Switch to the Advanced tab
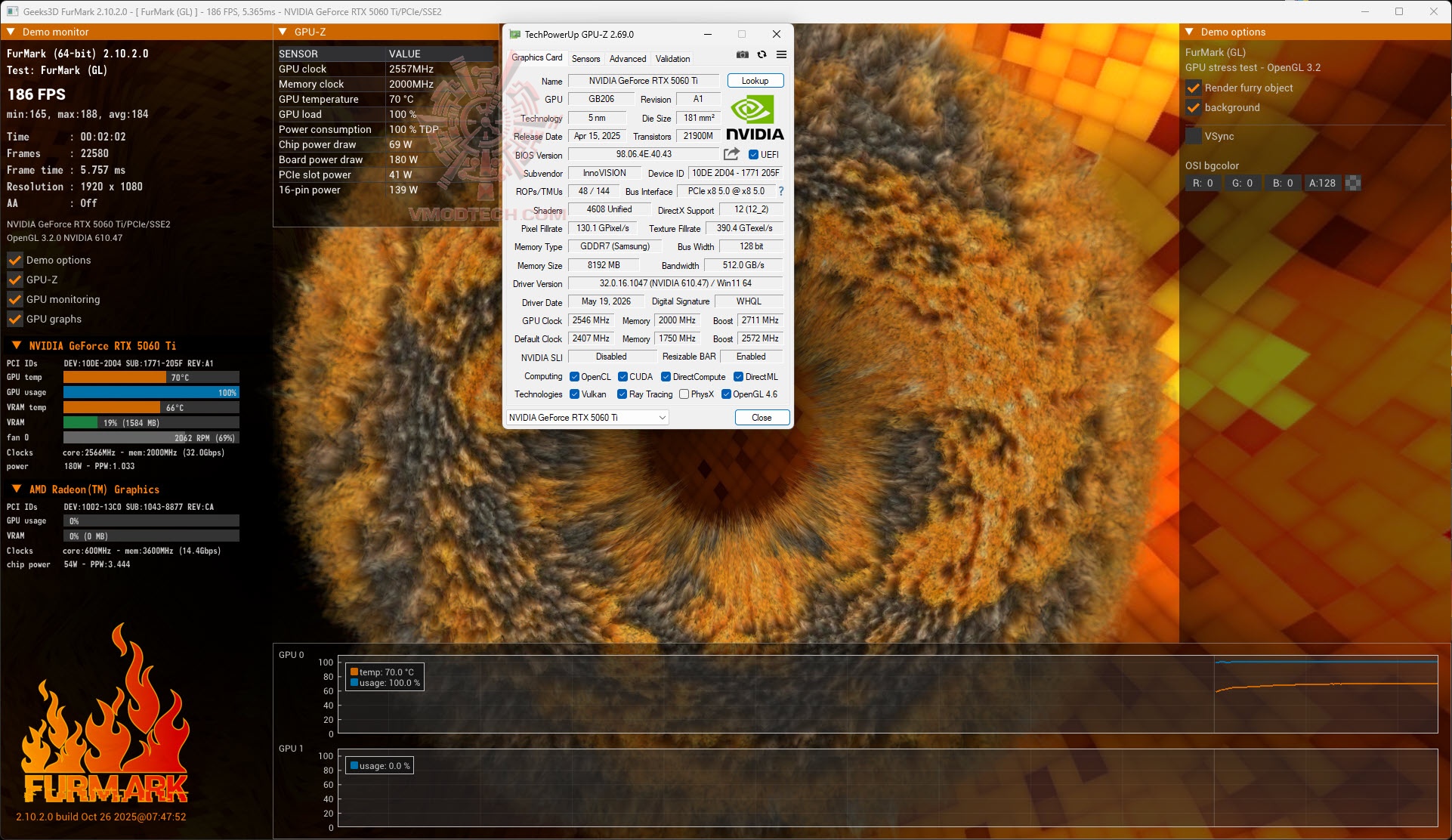Screen dimensions: 1452x840 coord(628,58)
